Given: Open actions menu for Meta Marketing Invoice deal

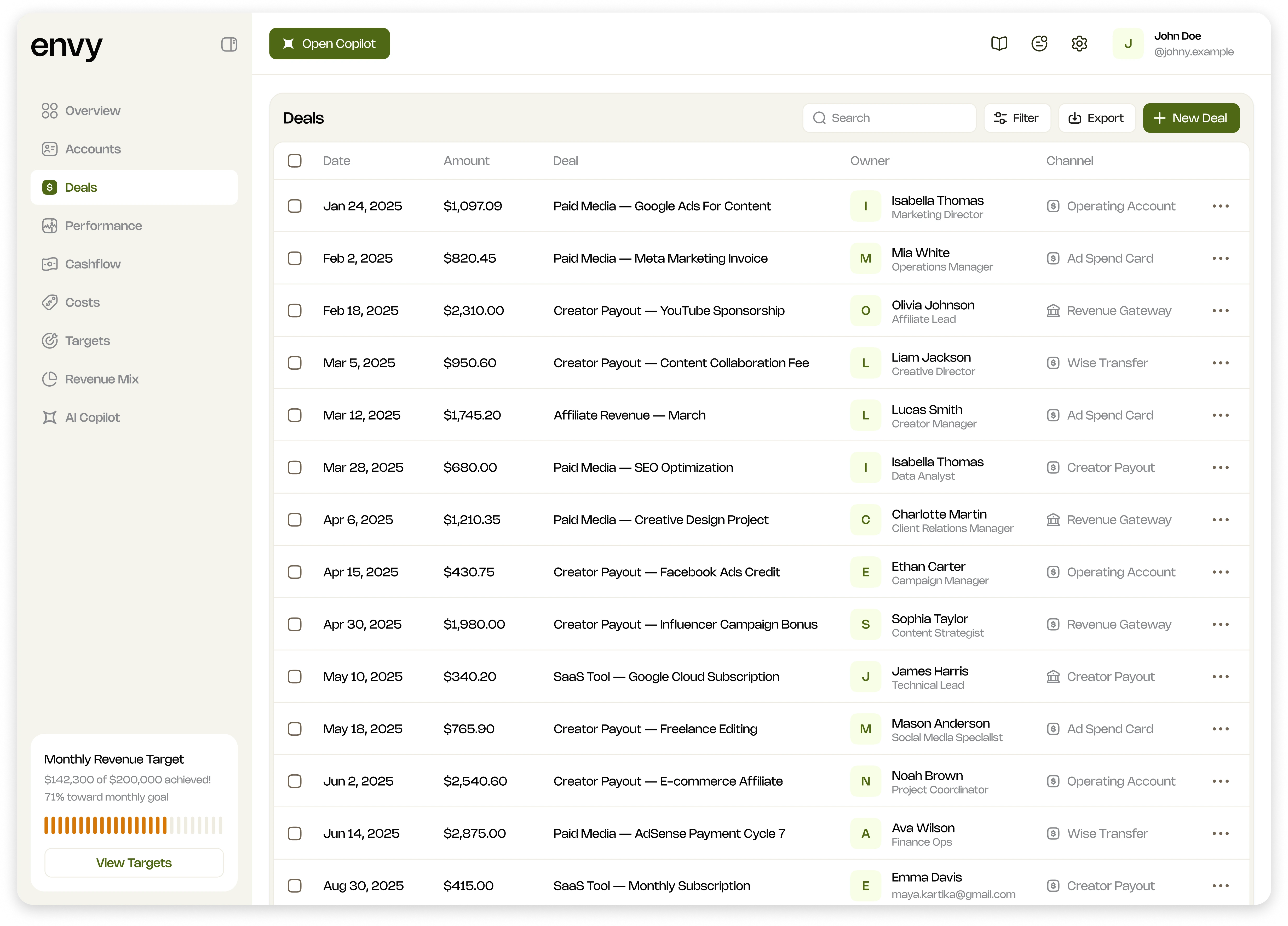Looking at the screenshot, I should [1220, 259].
